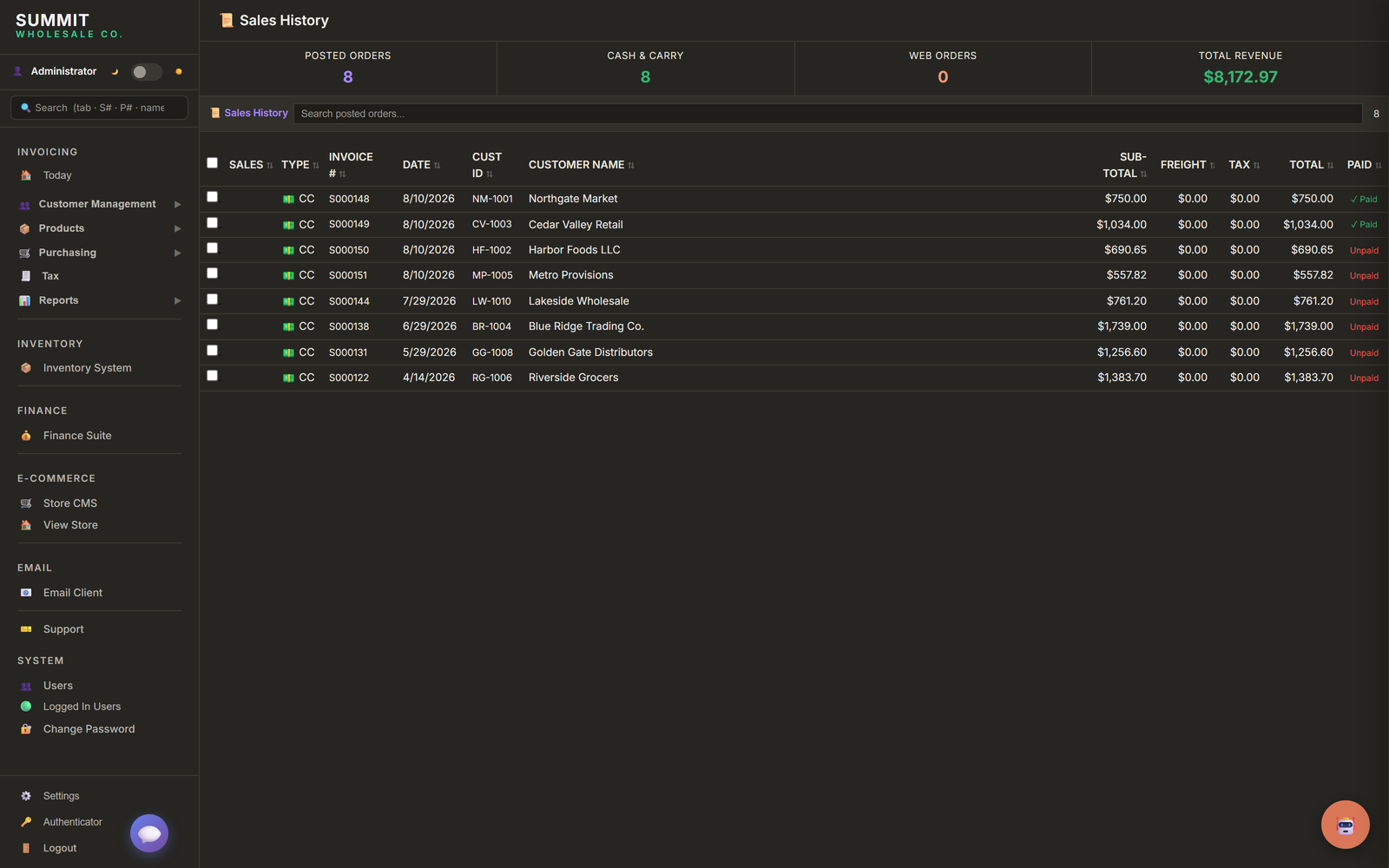Click the Logout link
This screenshot has height=868, width=1389.
(x=60, y=848)
